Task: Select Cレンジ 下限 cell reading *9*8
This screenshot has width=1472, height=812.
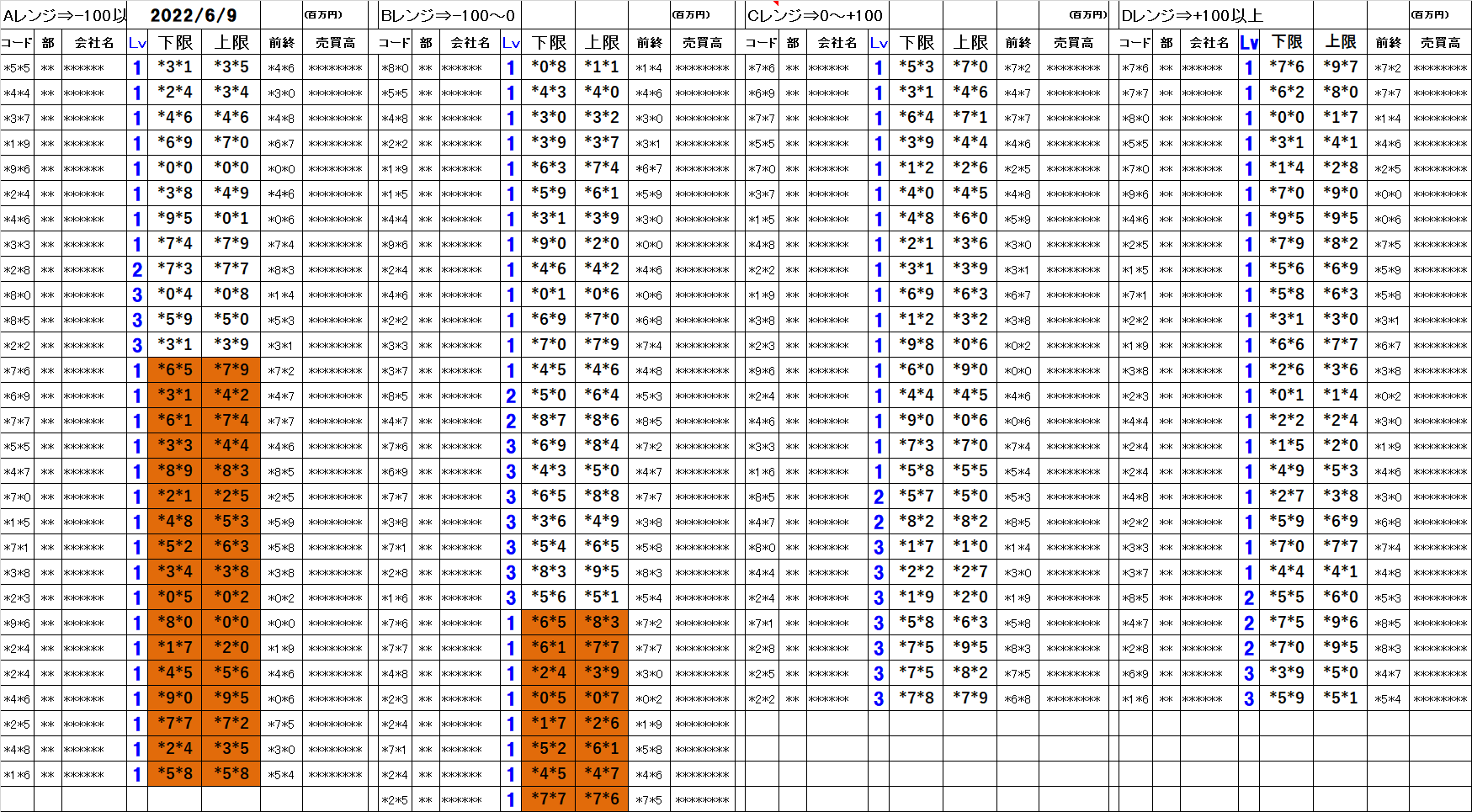Action: point(917,344)
